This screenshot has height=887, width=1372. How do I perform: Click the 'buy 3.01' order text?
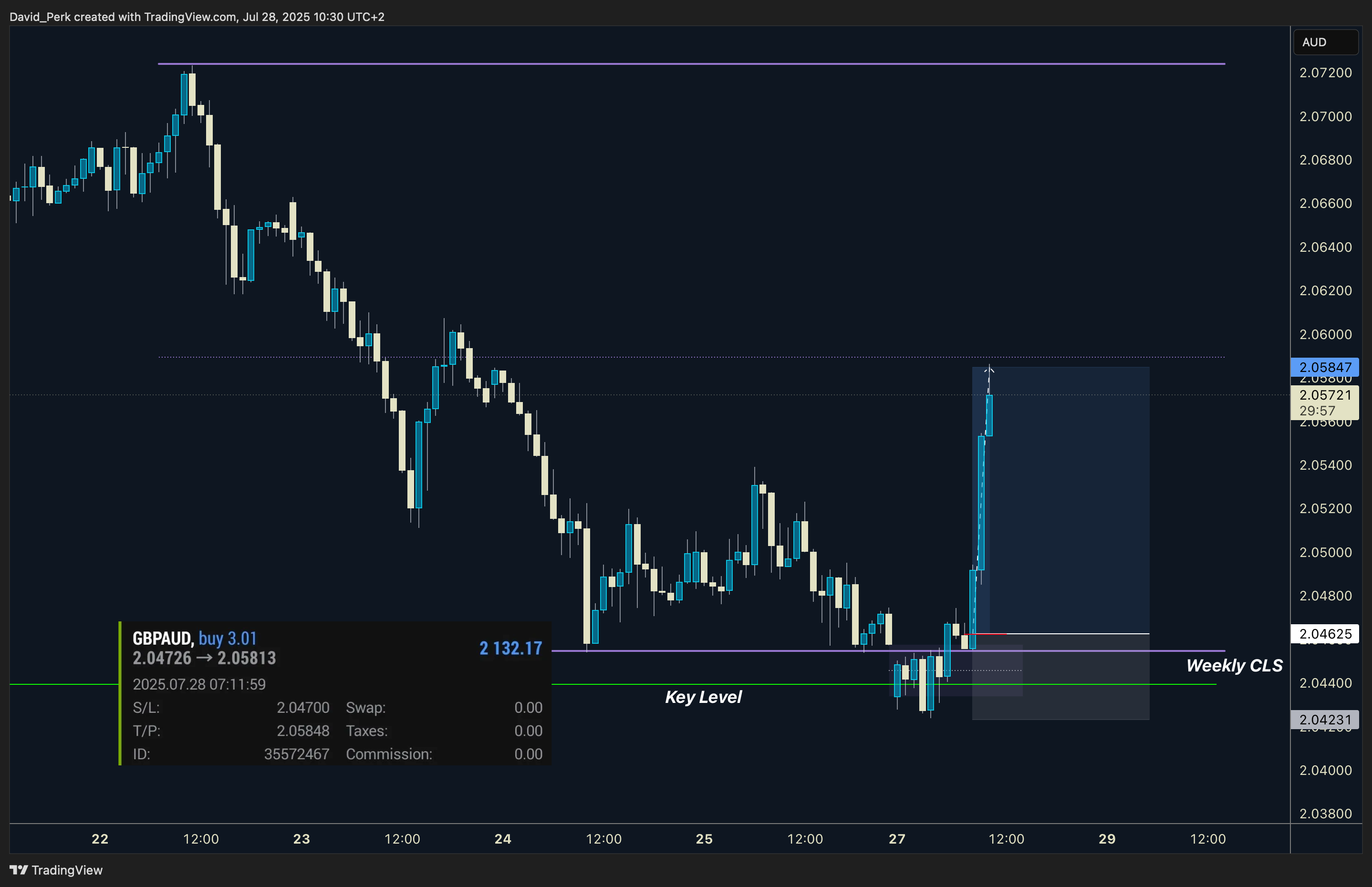click(x=228, y=638)
